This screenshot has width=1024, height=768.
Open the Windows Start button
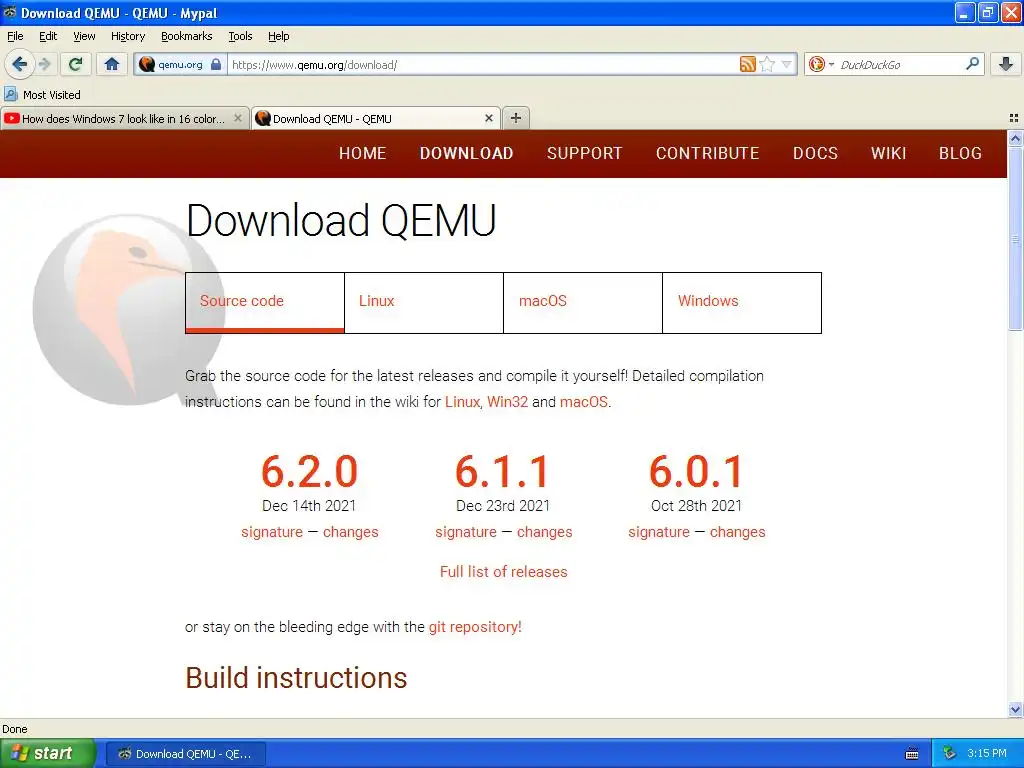(47, 753)
